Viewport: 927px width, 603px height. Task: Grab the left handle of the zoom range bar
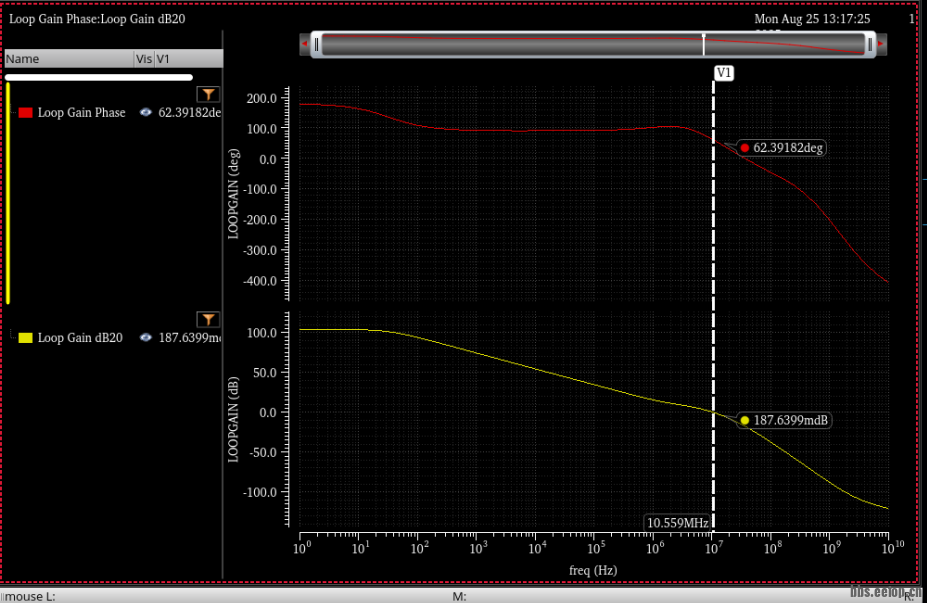(316, 45)
